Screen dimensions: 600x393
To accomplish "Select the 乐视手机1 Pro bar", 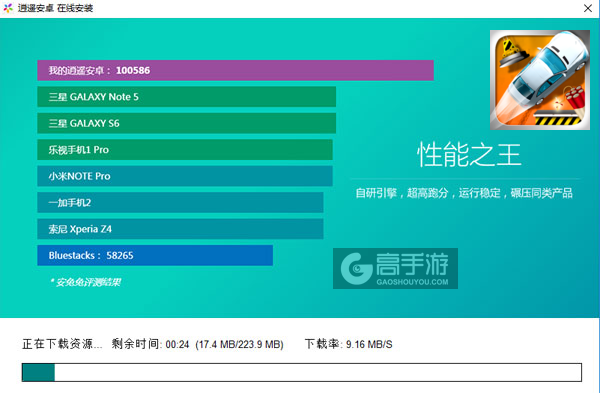I will pos(185,149).
